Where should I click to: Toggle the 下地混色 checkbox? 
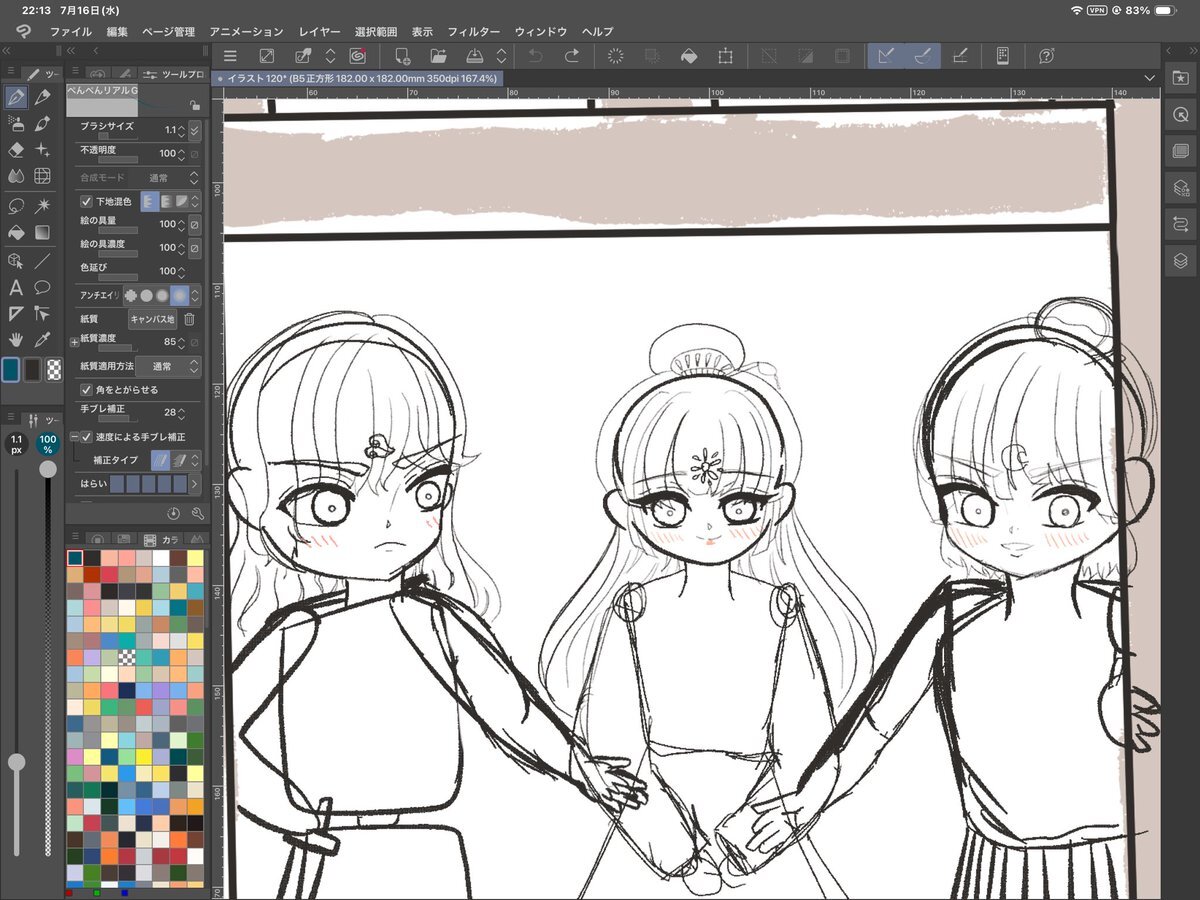(x=86, y=201)
